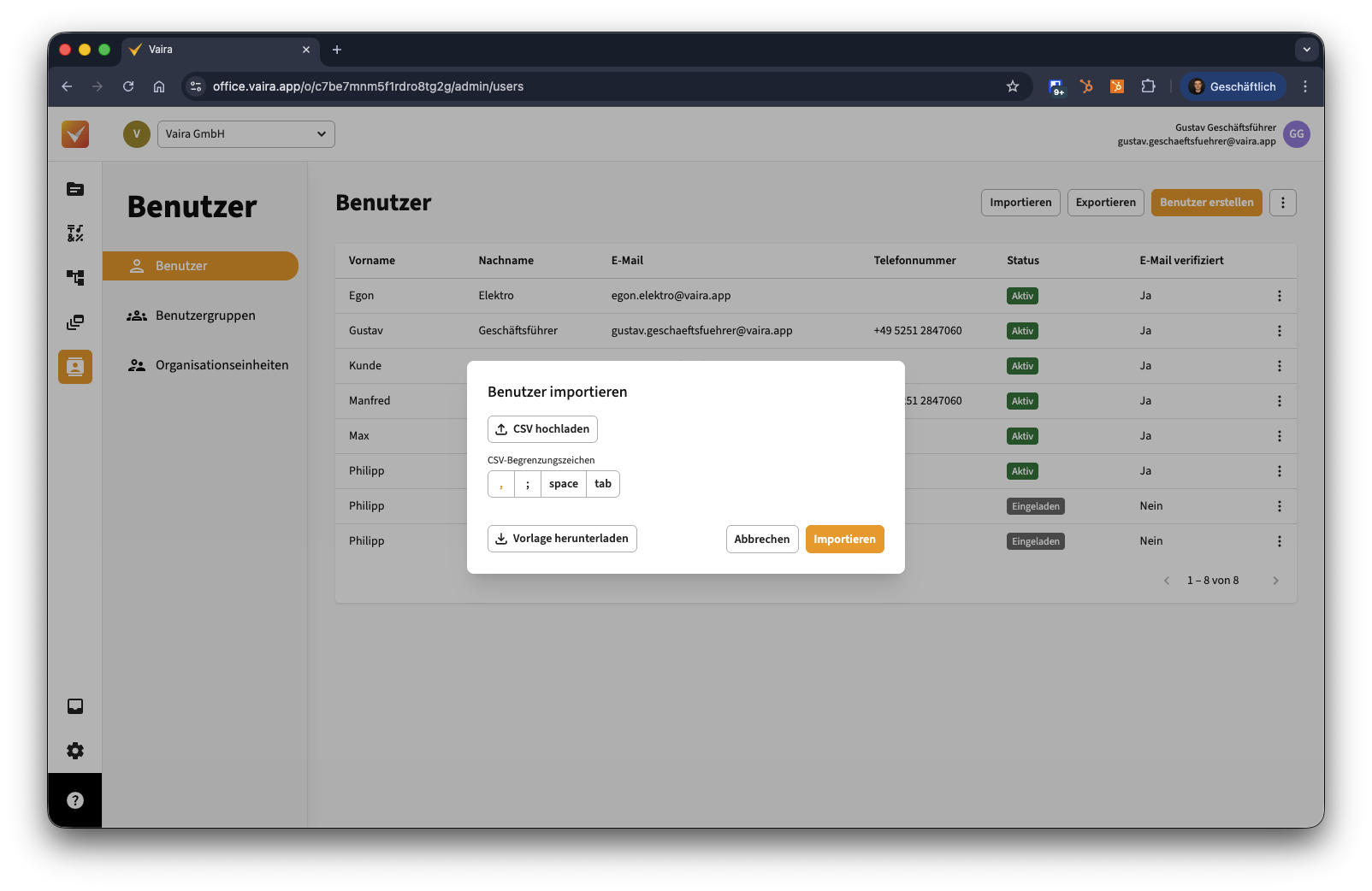Select semicolon as CSV delimiter

(528, 484)
